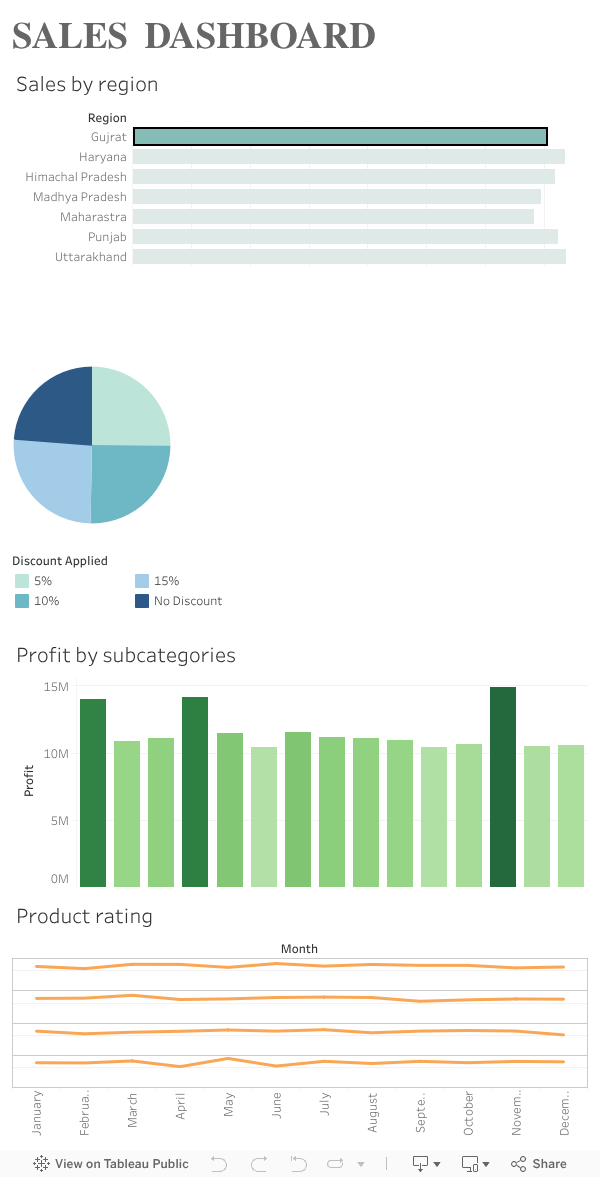Toggle the 15% discount legend item

point(142,581)
